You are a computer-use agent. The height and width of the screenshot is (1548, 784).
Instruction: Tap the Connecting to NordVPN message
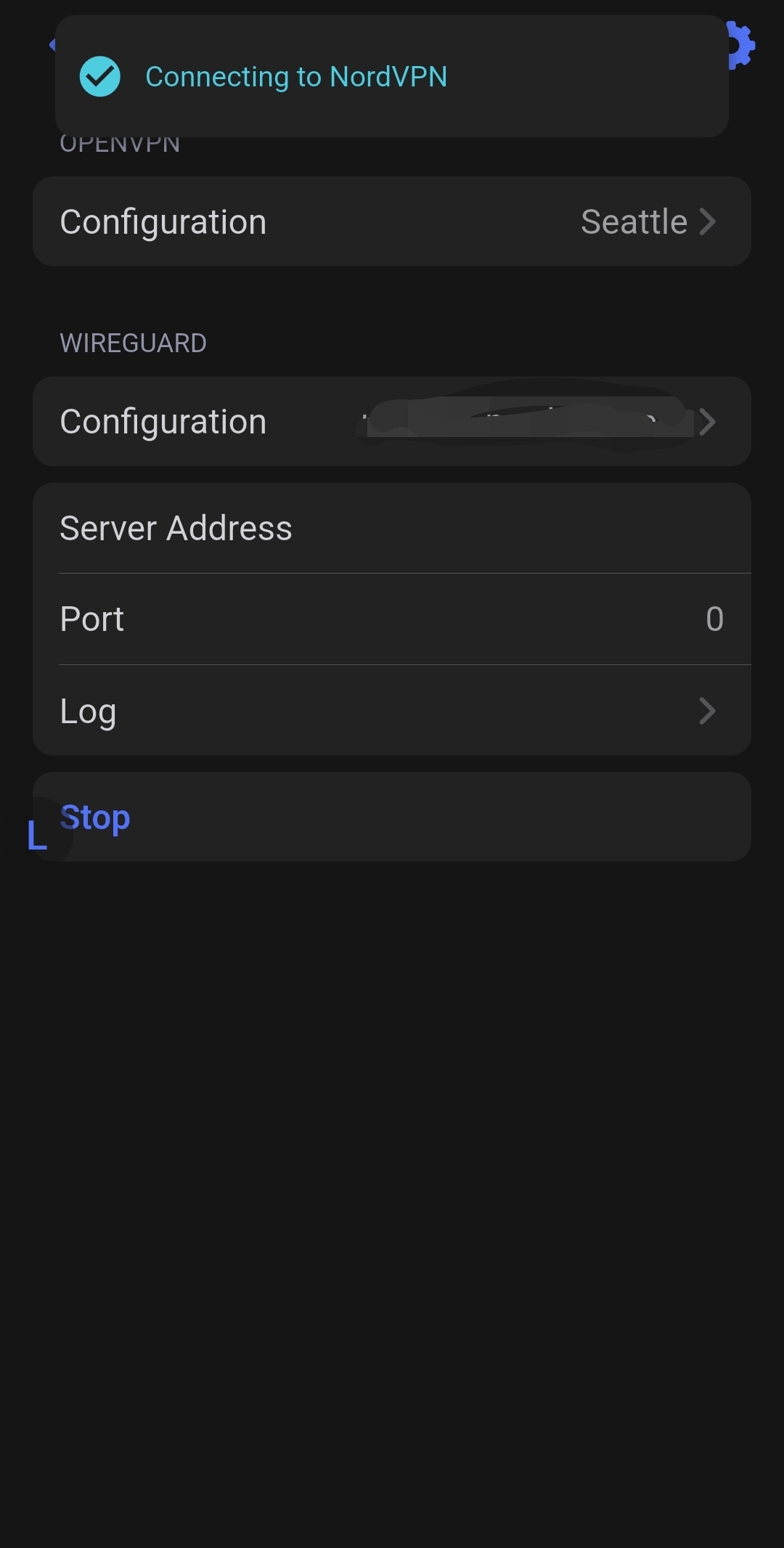pos(296,77)
